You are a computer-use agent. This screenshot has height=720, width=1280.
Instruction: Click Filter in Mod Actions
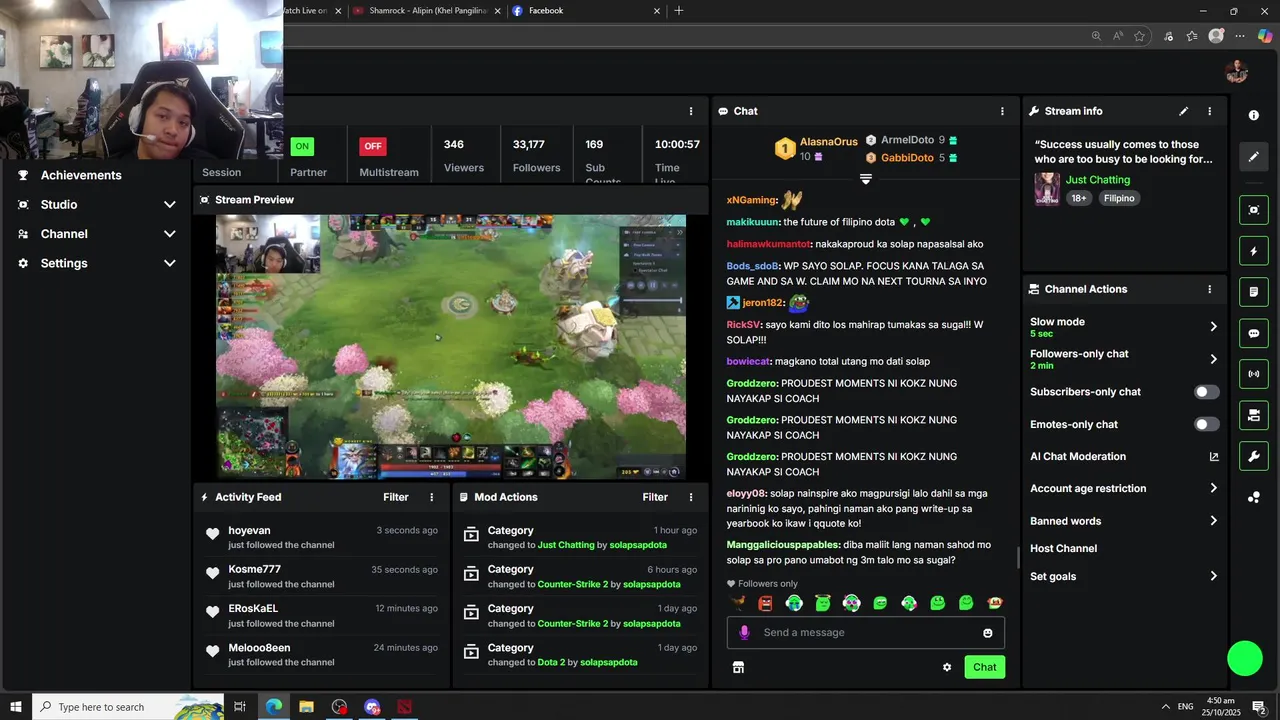[655, 497]
